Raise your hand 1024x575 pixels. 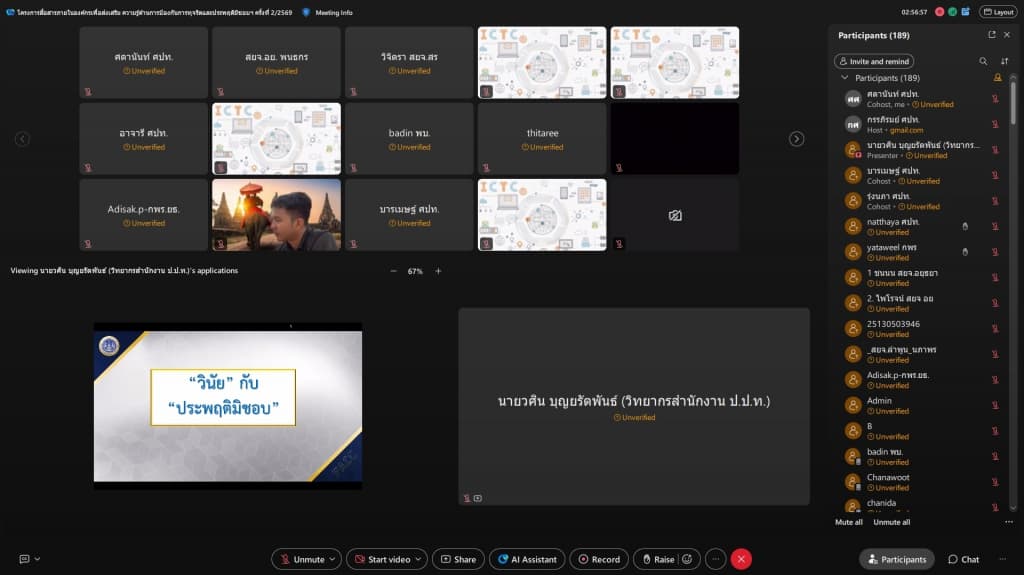[658, 559]
